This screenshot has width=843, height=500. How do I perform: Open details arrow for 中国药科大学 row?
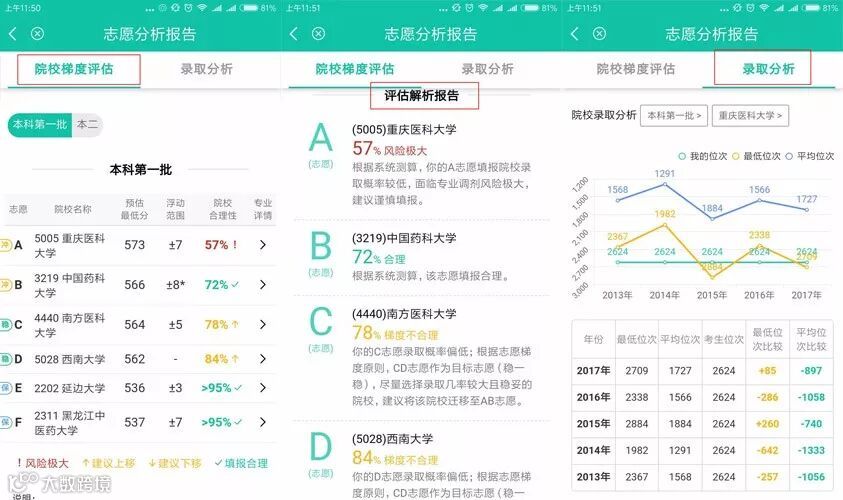[x=262, y=284]
